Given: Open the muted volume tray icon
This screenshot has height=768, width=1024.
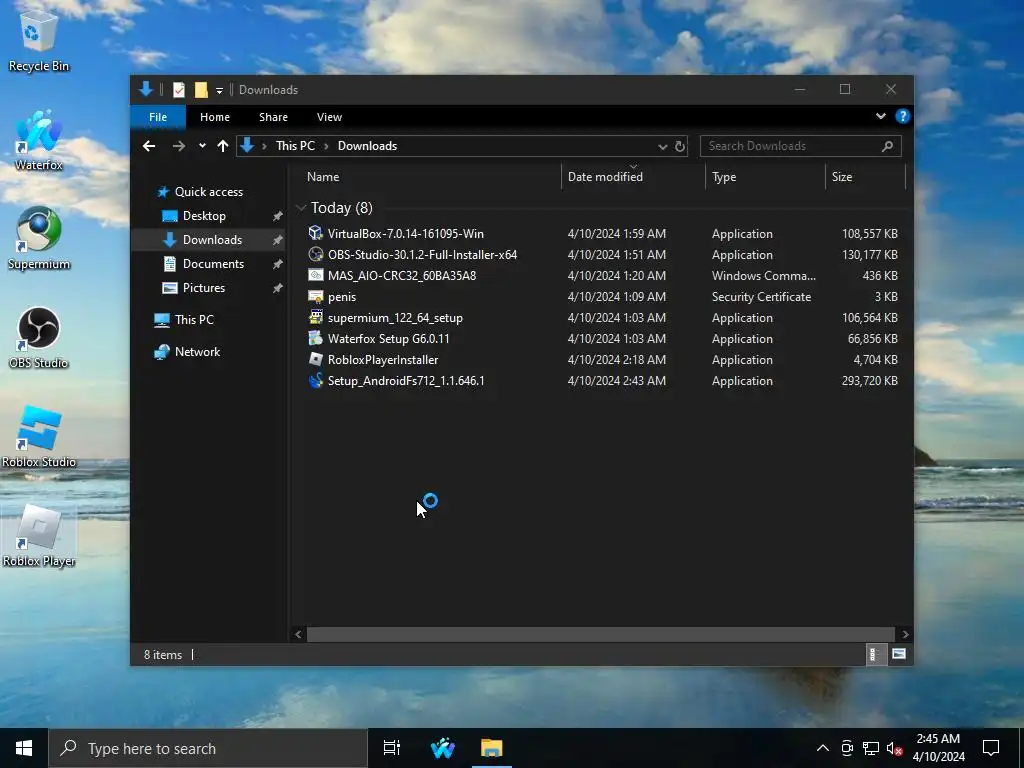Looking at the screenshot, I should click(x=895, y=748).
